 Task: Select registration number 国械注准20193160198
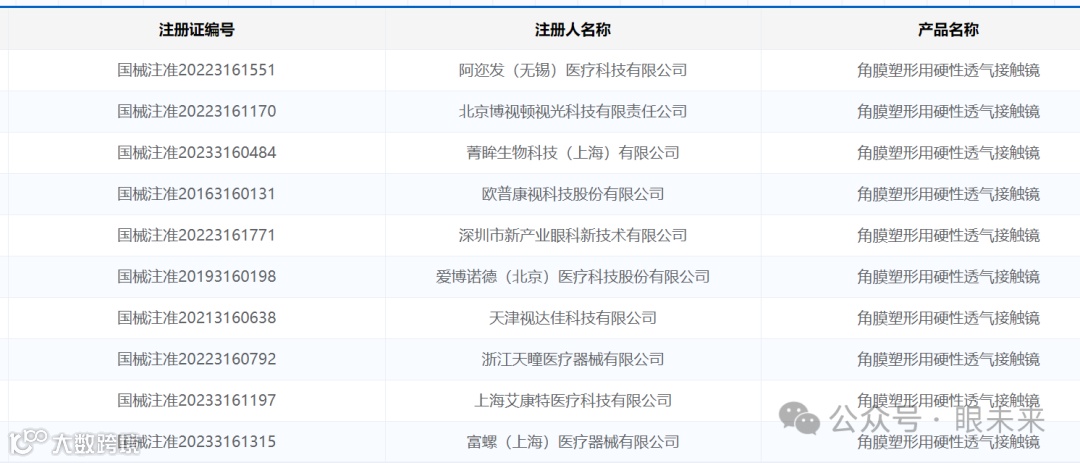point(196,277)
